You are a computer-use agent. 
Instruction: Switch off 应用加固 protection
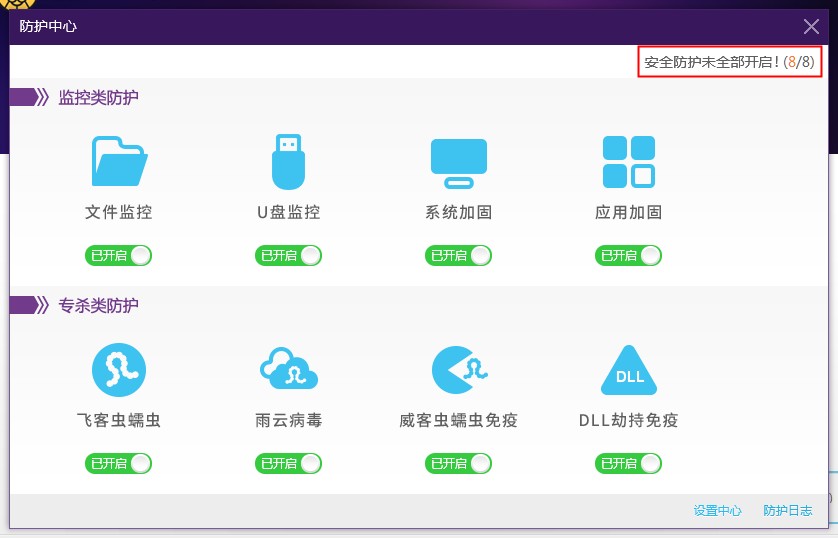(x=629, y=255)
